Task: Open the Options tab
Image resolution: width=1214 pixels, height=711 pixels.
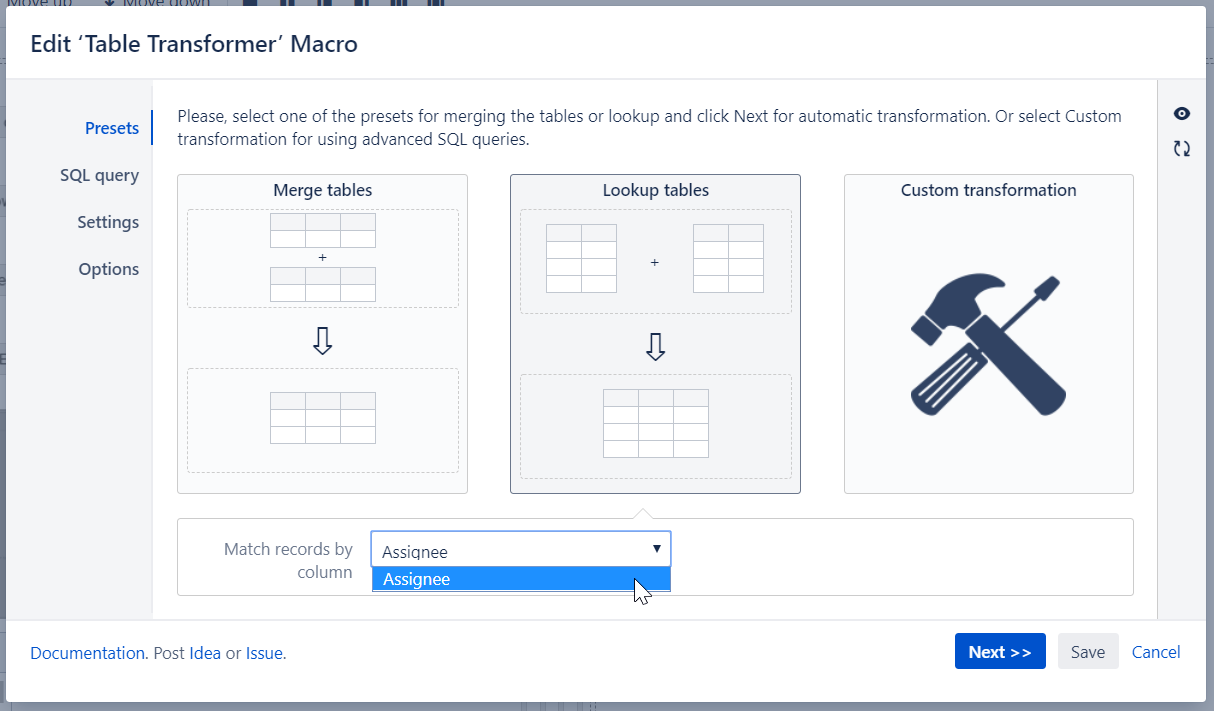Action: 108,269
